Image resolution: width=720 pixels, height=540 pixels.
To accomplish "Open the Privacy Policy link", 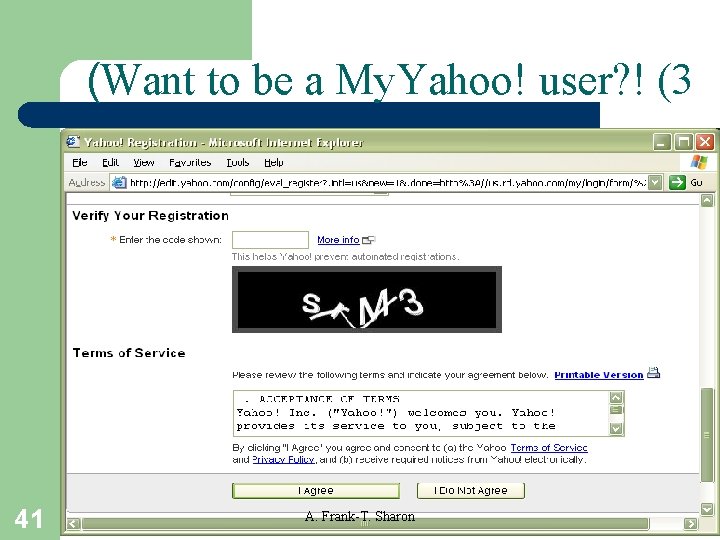I will 283,459.
